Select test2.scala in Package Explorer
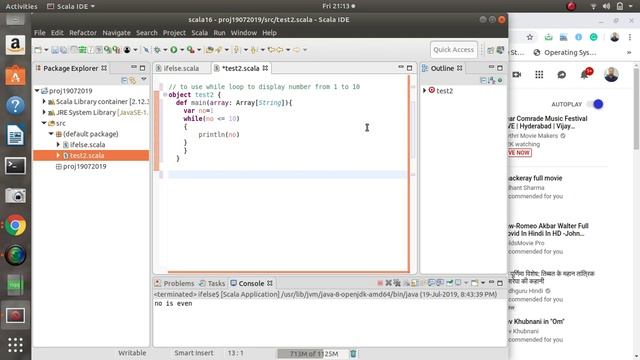 (91, 156)
